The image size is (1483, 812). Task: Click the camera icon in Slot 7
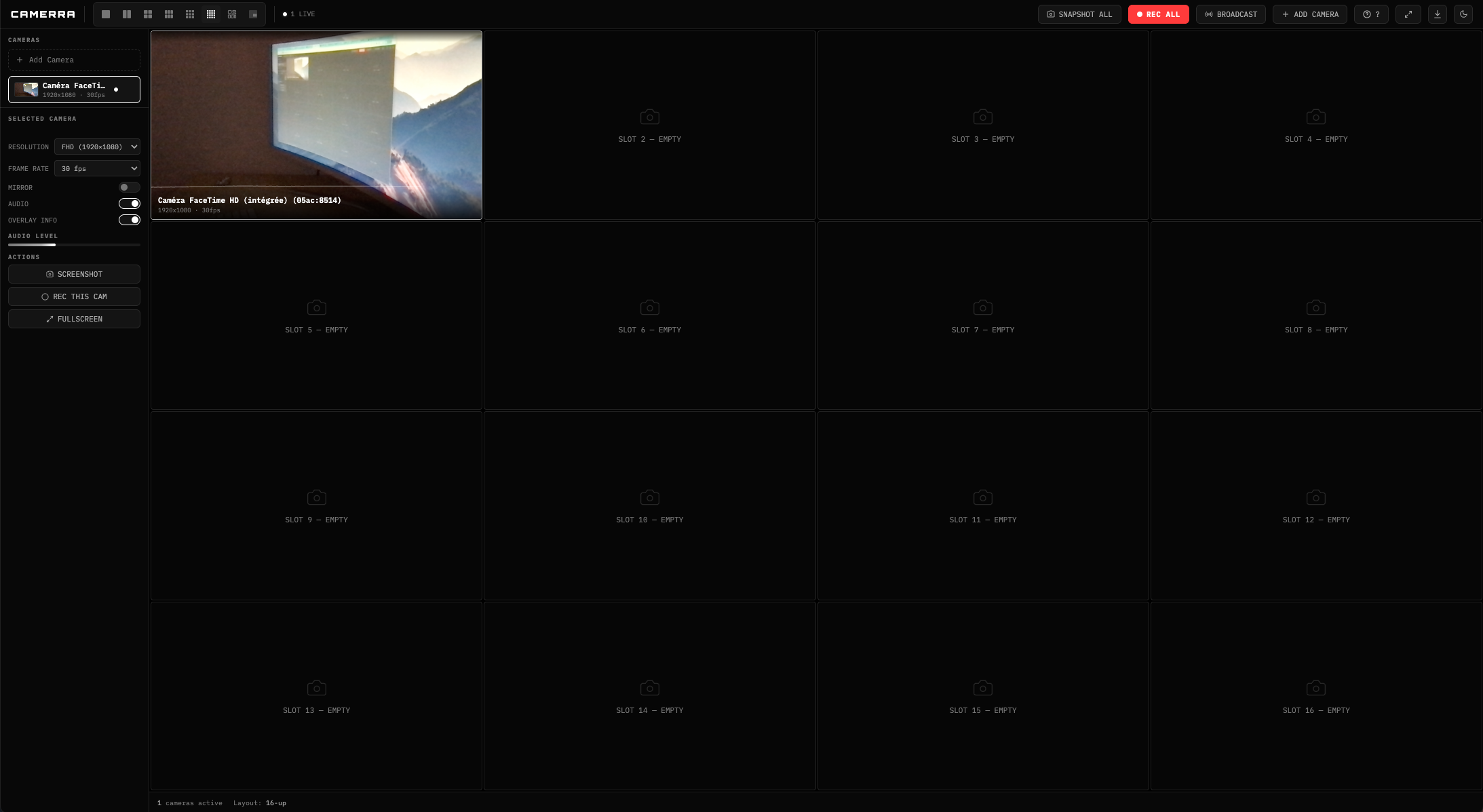(x=983, y=307)
